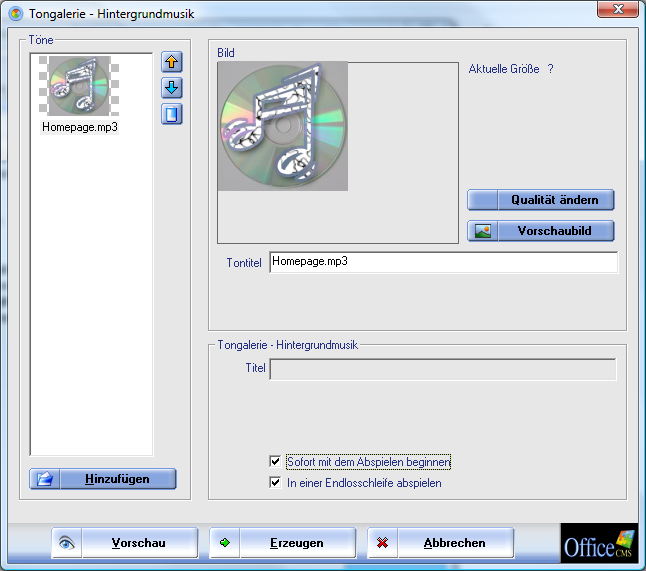This screenshot has width=646, height=571.
Task: Click the large music CD preview image
Action: coord(283,126)
